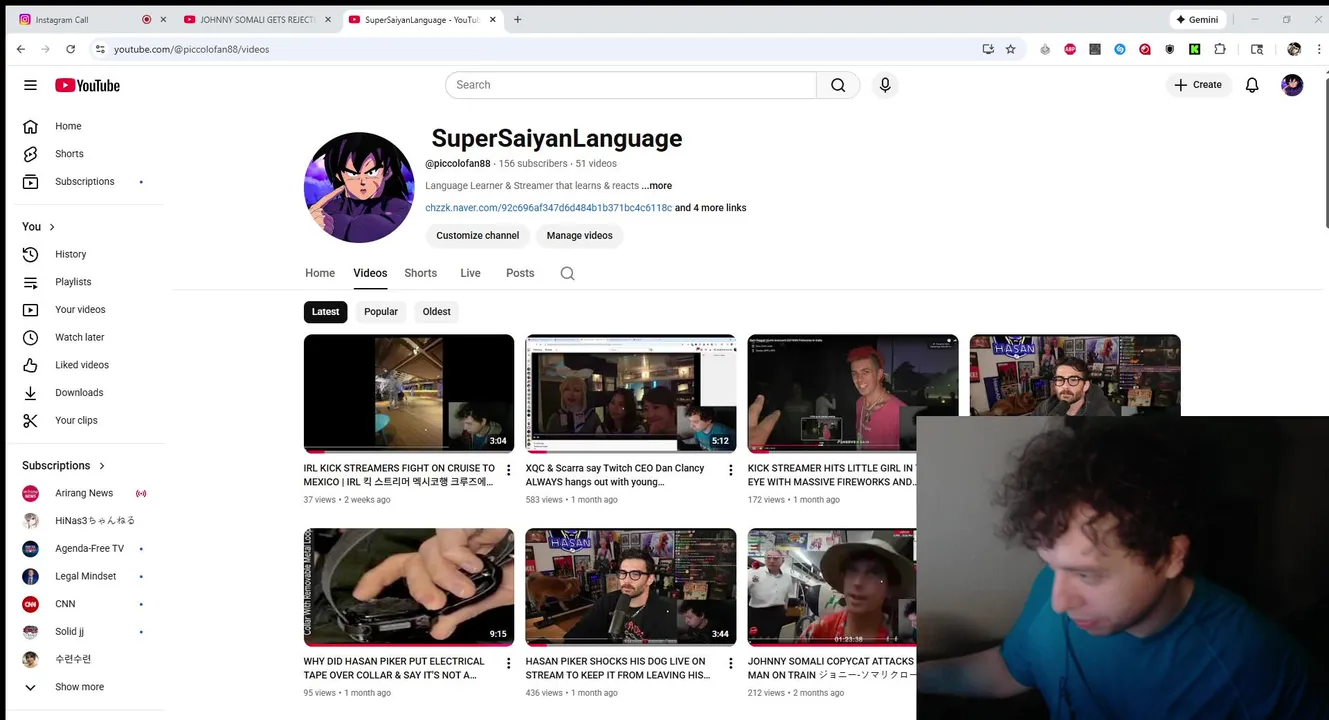This screenshot has height=720, width=1329.
Task: Show and 4 more links
Action: click(x=710, y=208)
